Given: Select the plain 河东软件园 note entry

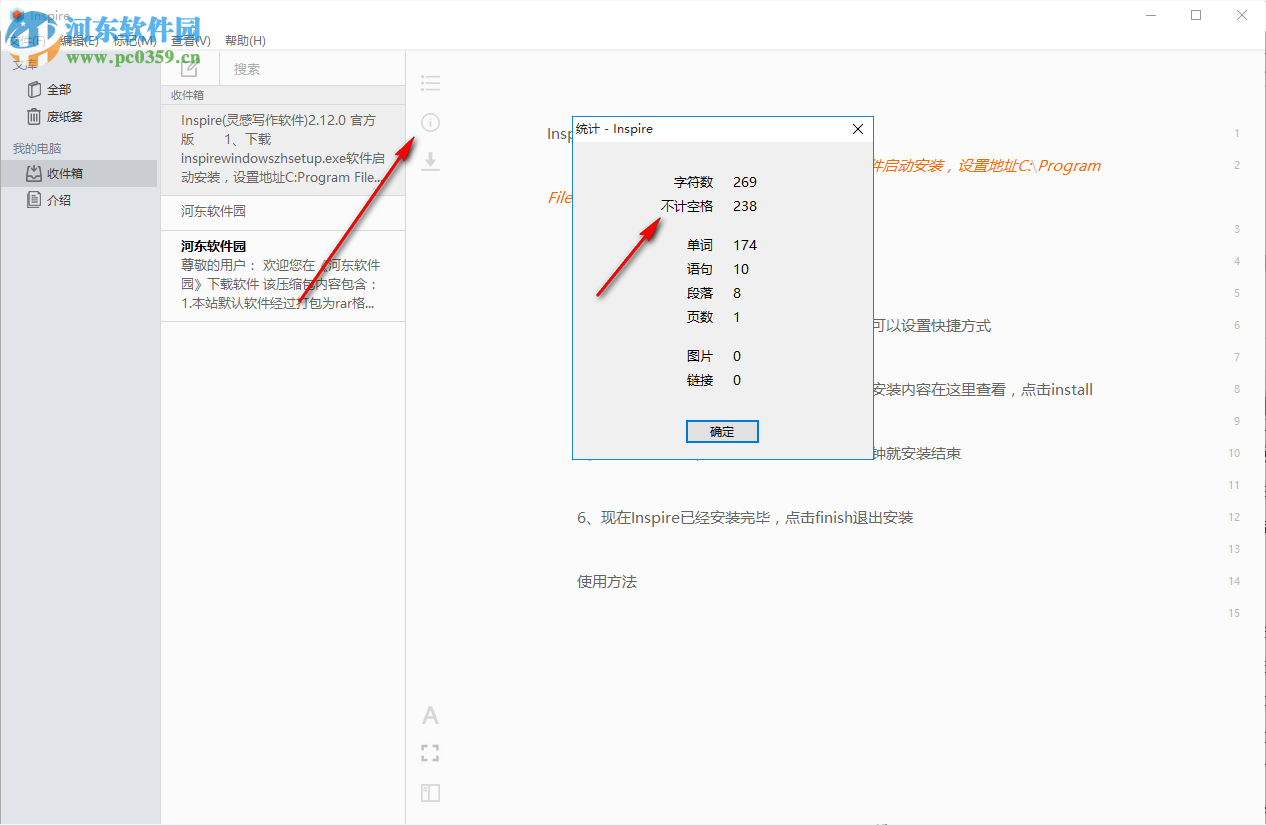Looking at the screenshot, I should click(283, 212).
